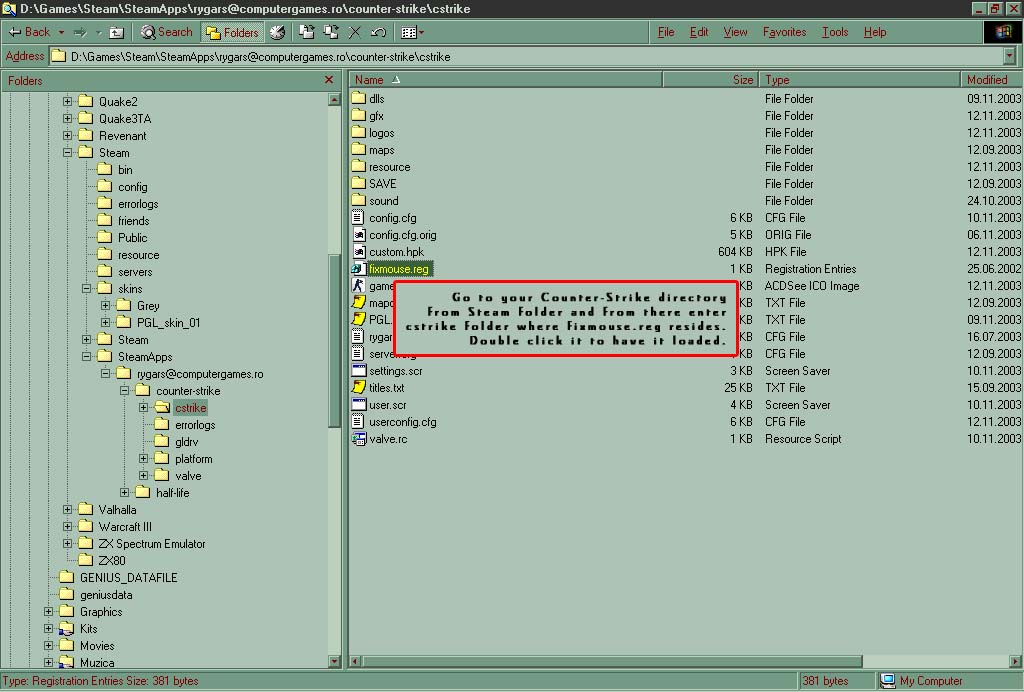This screenshot has height=692, width=1024.
Task: Expand the PGL_skin_01 tree node
Action: (105, 322)
